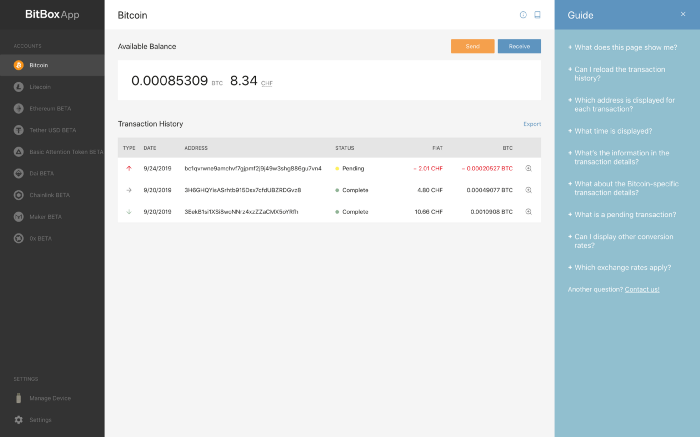Open the Litecoin account

[52, 87]
